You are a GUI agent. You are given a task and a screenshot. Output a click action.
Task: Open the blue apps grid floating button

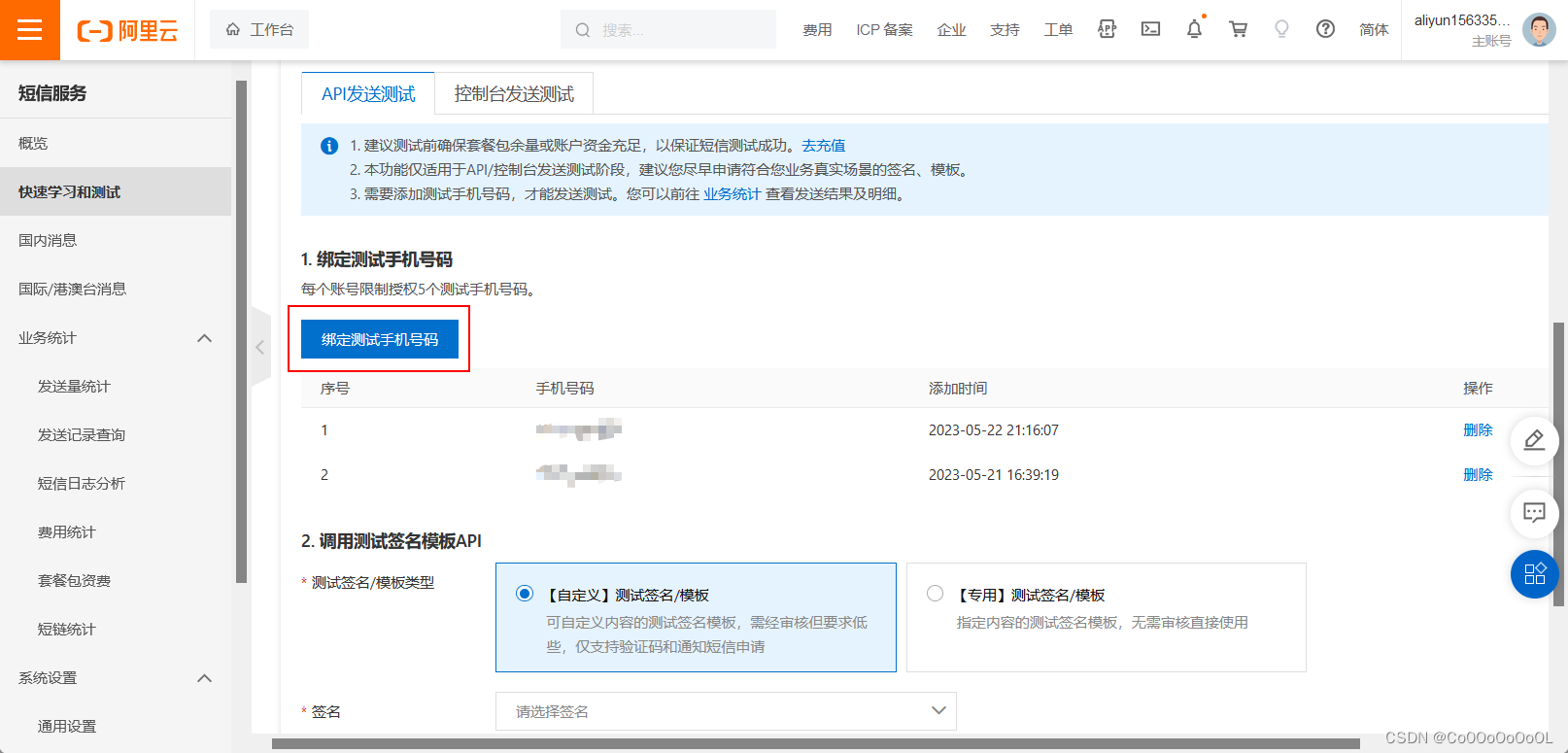point(1534,574)
